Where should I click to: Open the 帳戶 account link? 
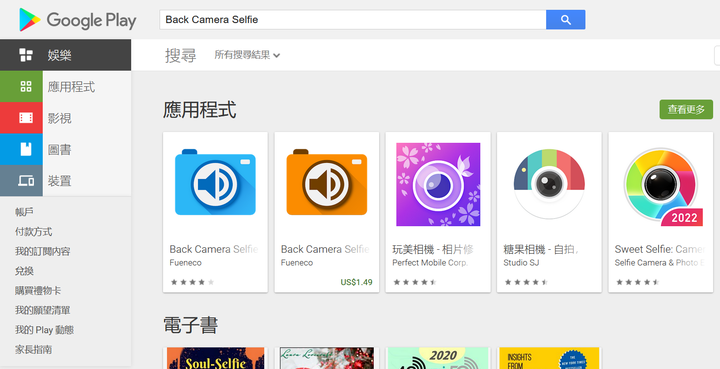[x=24, y=212]
